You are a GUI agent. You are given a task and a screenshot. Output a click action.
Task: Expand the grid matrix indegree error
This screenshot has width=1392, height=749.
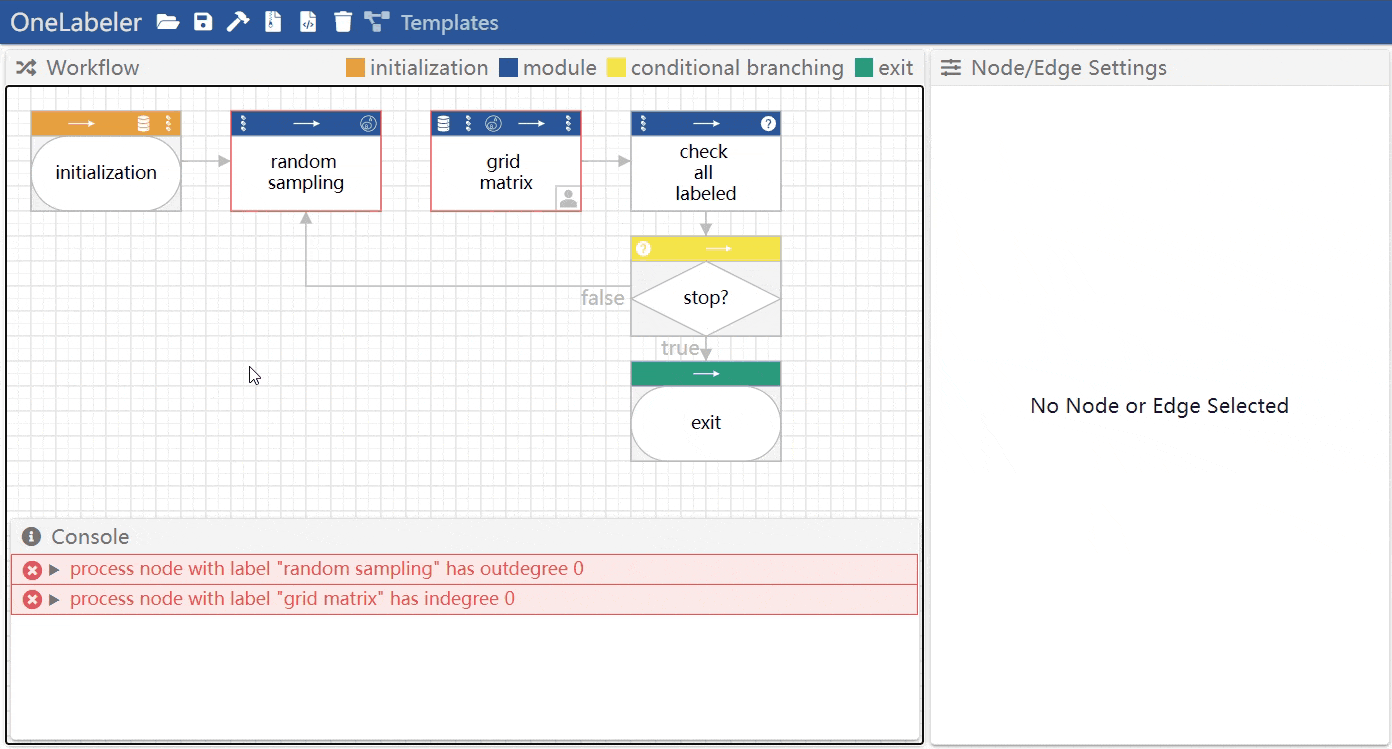click(x=55, y=600)
